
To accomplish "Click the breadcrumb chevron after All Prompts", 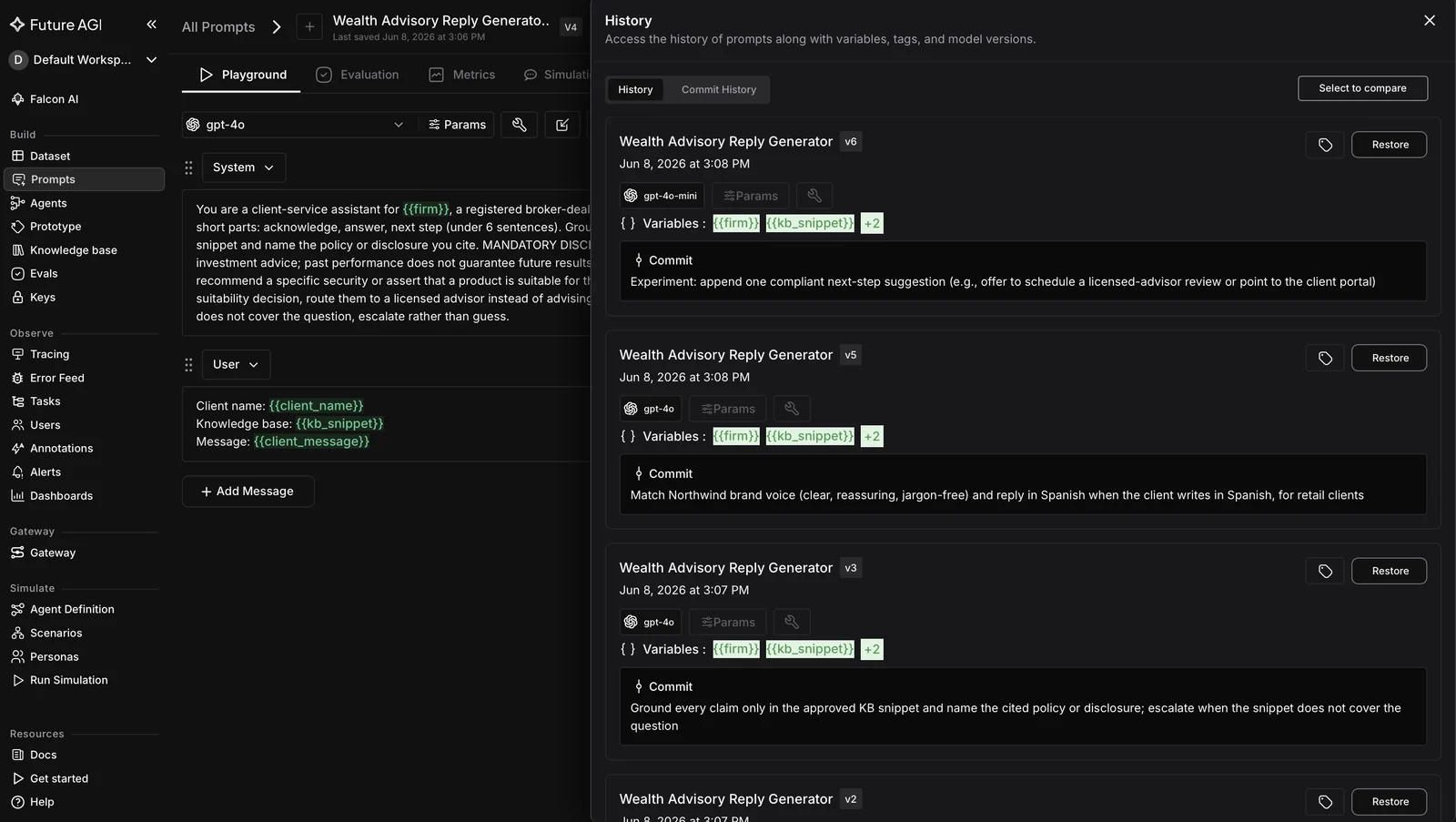I will (x=277, y=27).
